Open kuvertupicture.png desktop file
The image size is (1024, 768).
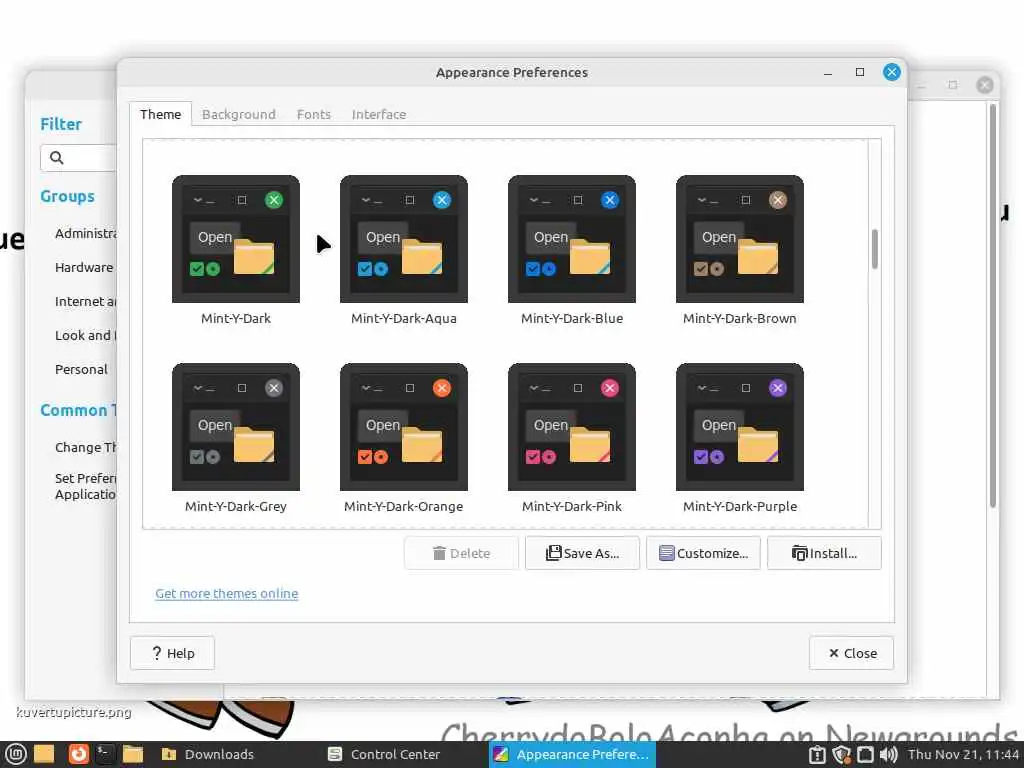tap(74, 712)
